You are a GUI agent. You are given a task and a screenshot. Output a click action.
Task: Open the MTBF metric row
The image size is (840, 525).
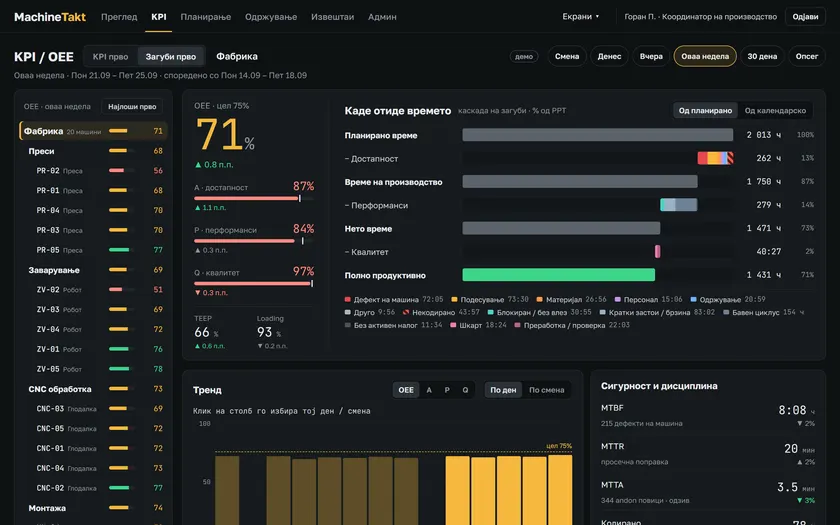click(x=708, y=415)
